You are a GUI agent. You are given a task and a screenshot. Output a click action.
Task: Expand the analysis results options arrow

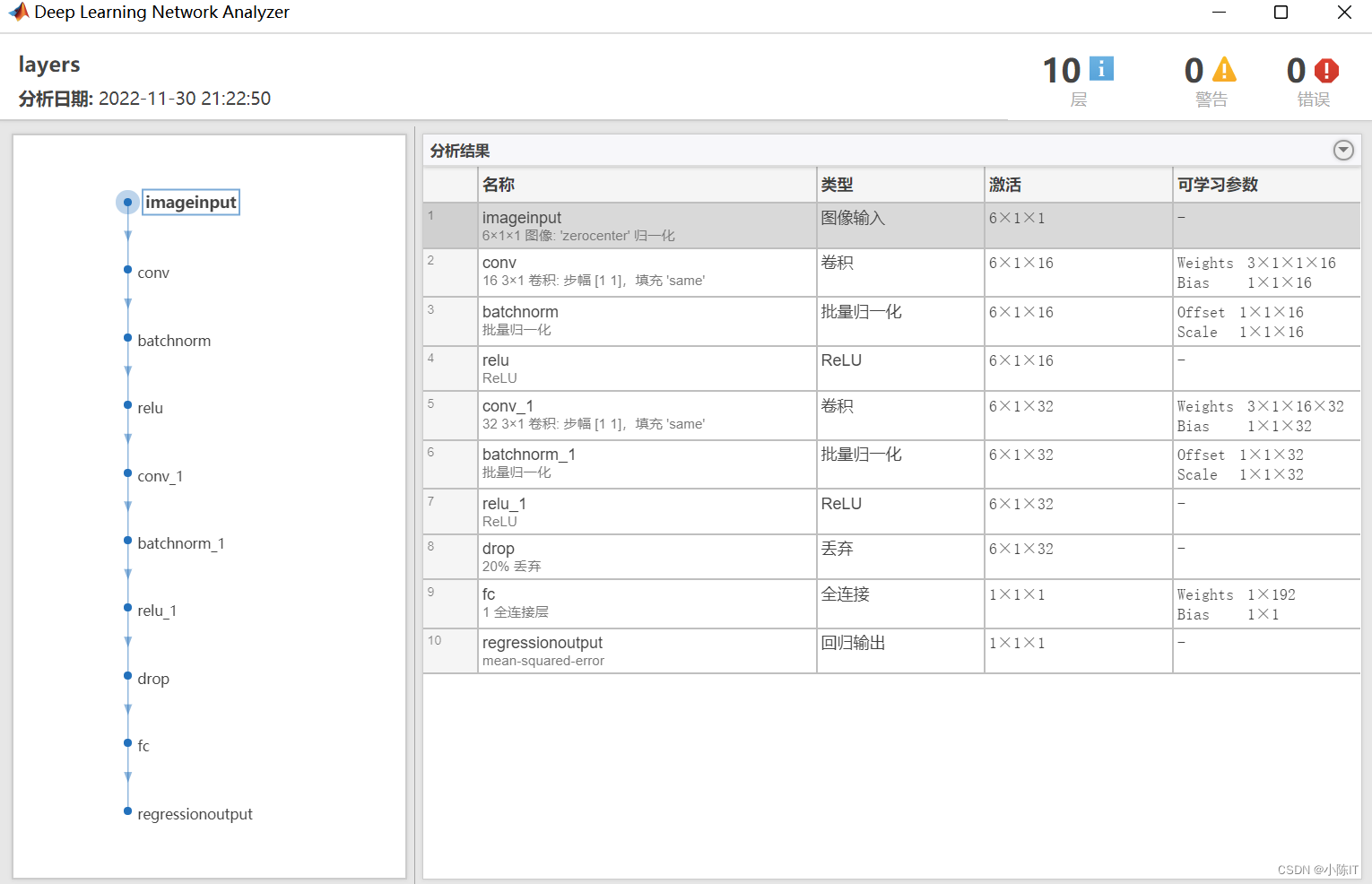pos(1343,150)
